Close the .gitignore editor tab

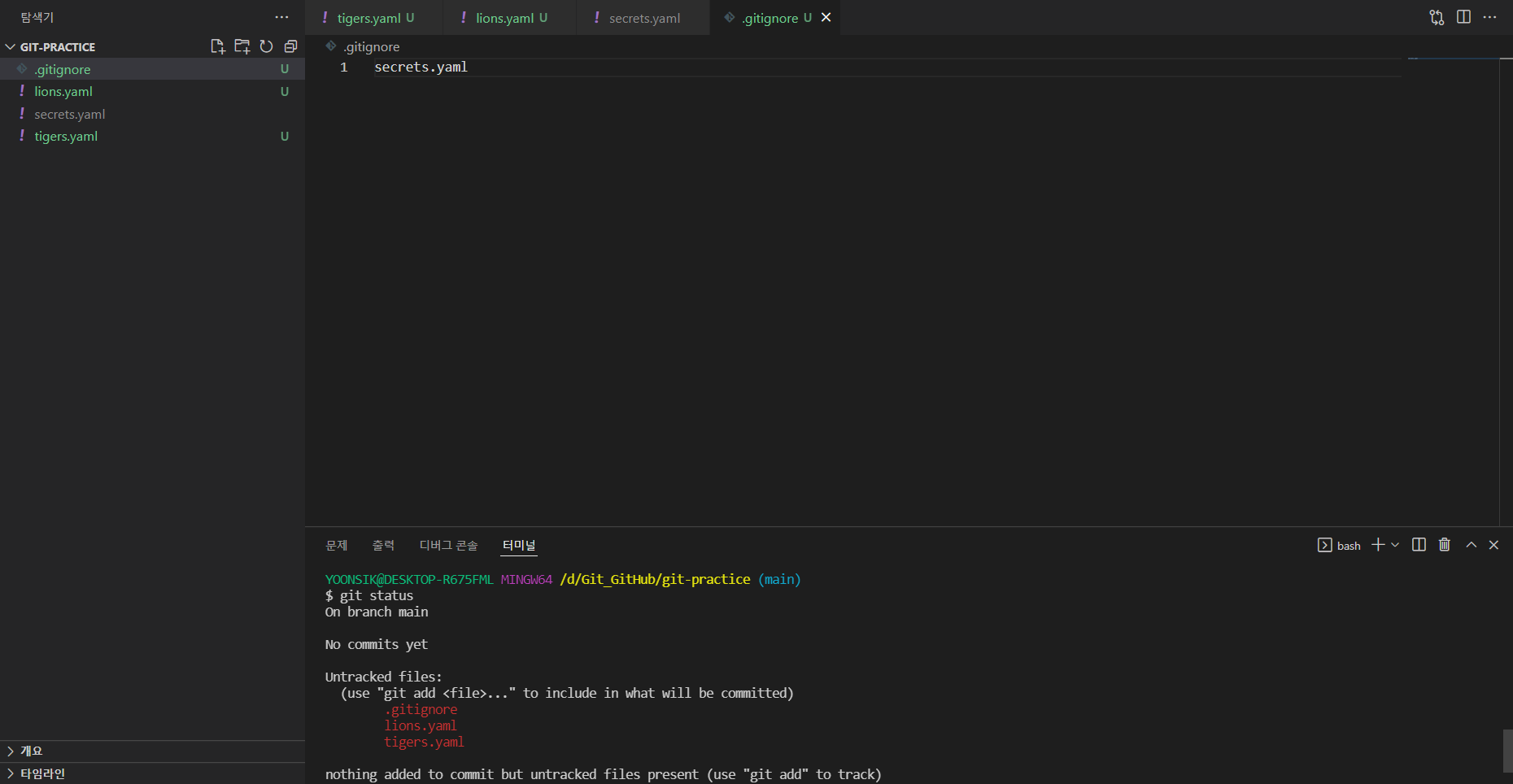click(826, 17)
